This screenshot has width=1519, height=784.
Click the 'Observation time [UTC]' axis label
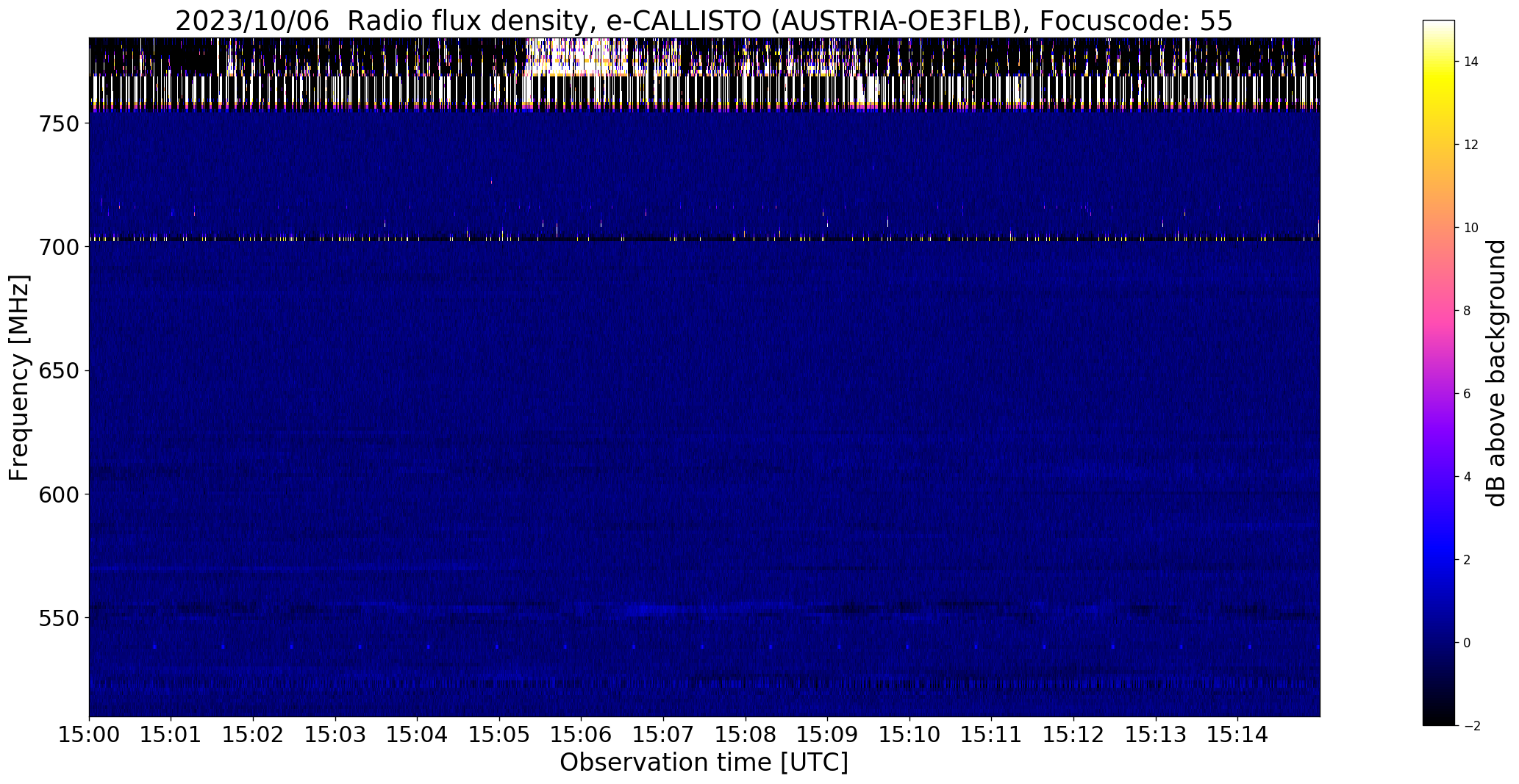(704, 763)
